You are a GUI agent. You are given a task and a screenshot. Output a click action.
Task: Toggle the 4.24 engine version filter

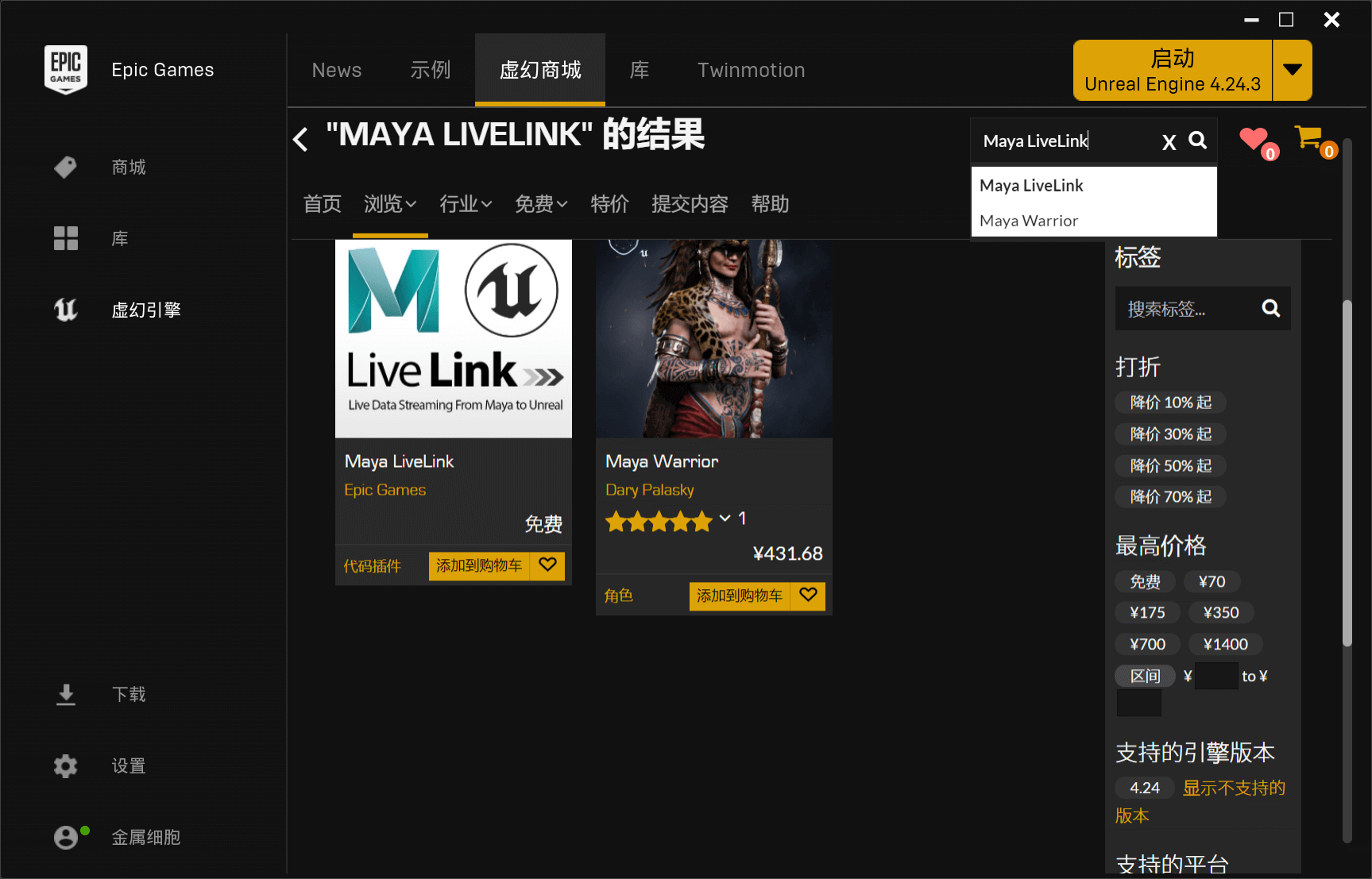(1145, 788)
